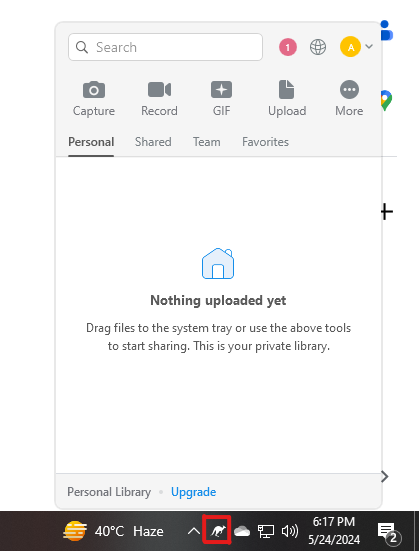Switch to the Team tab
The width and height of the screenshot is (419, 551).
(207, 142)
